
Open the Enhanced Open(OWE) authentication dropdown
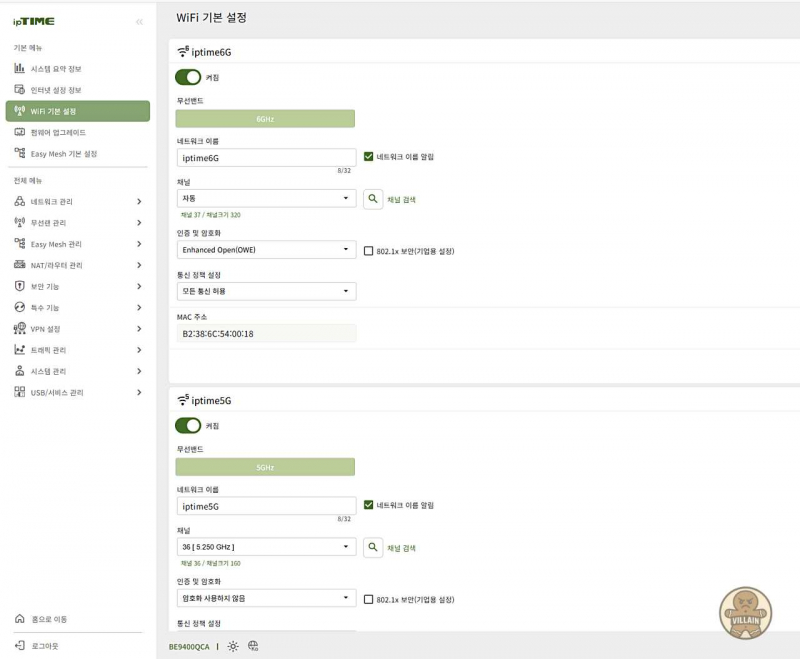pos(266,250)
